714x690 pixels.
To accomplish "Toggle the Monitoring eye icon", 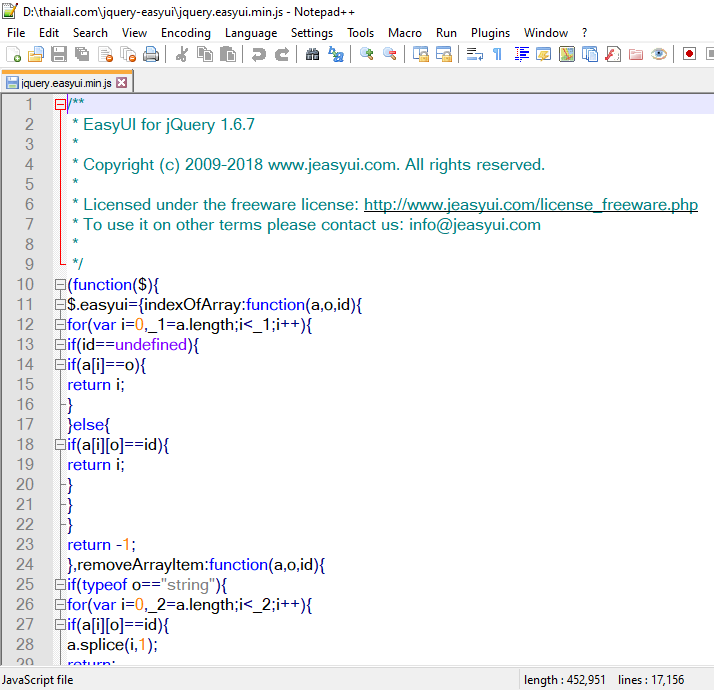I will coord(659,54).
